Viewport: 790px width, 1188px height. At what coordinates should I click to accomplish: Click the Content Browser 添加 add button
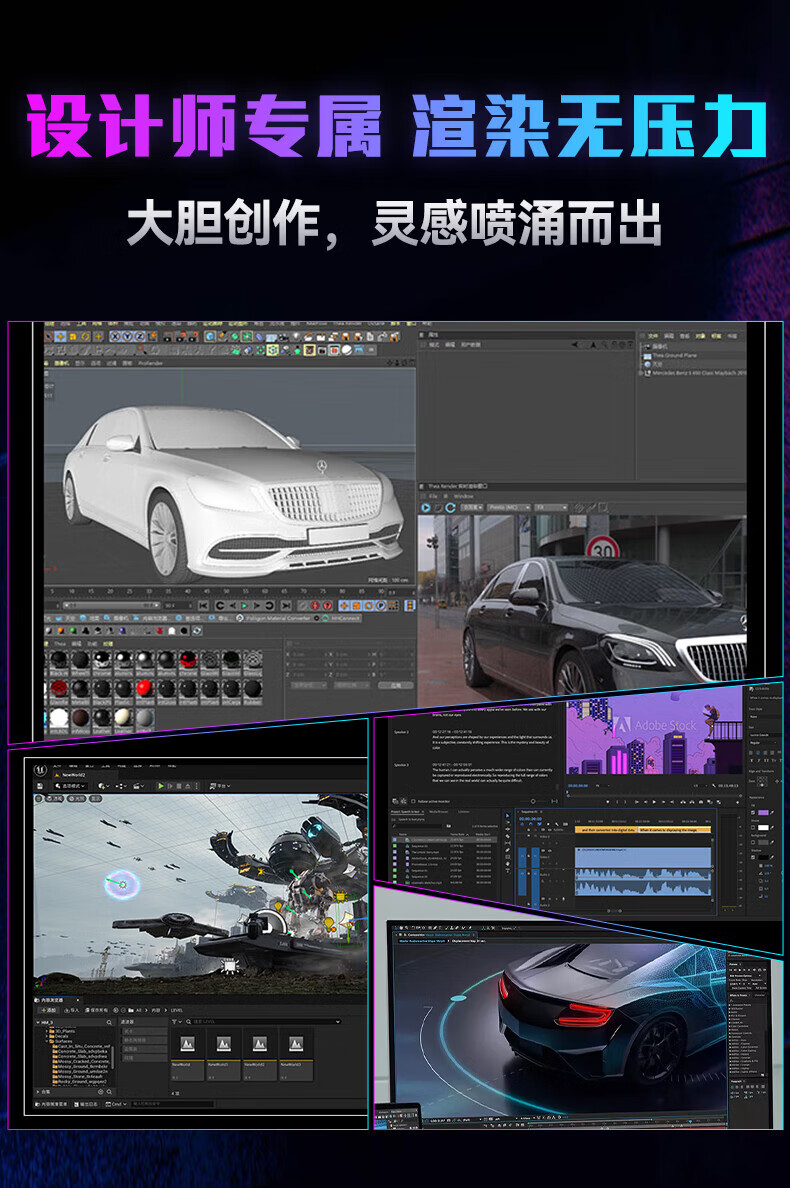(x=48, y=1011)
